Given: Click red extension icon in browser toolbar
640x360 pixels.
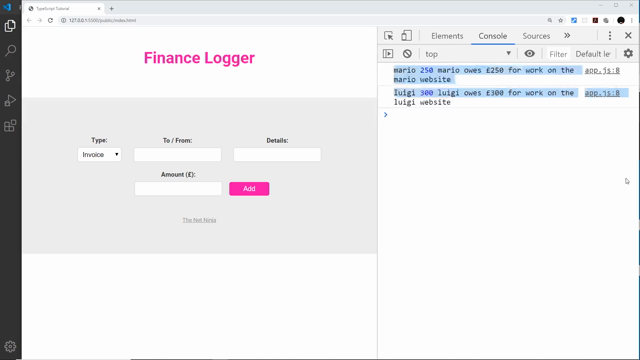Looking at the screenshot, I should [595, 20].
